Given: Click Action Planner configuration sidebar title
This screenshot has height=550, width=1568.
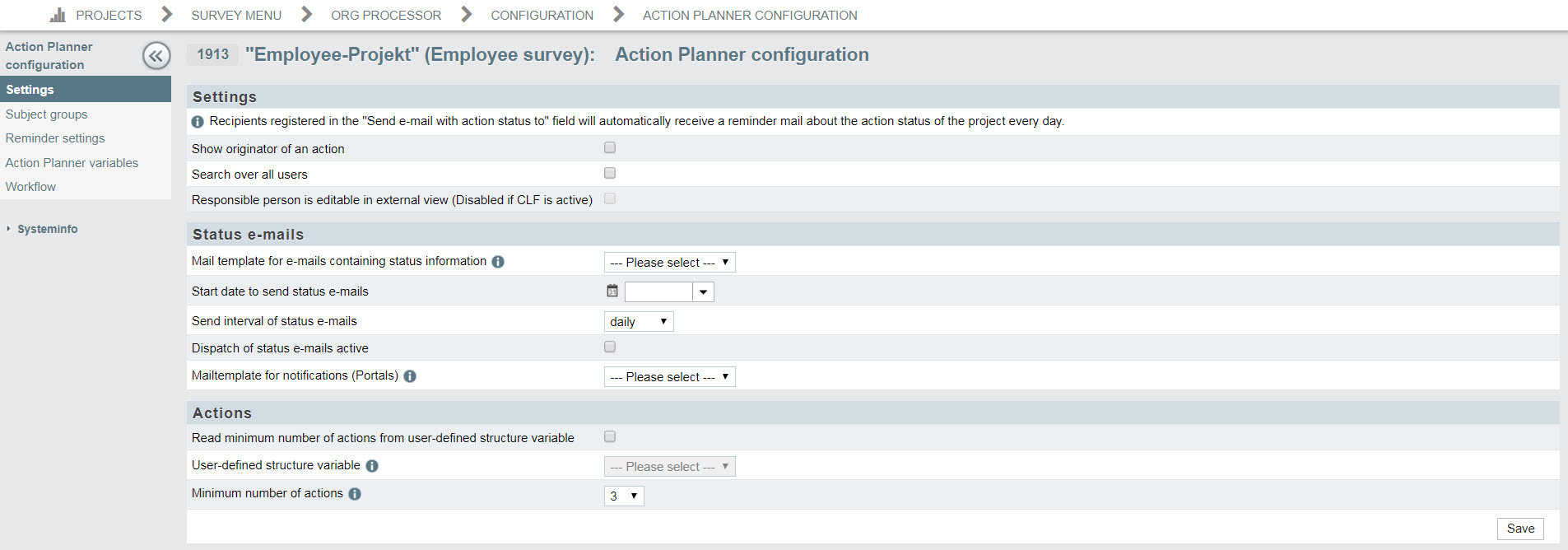Looking at the screenshot, I should [x=49, y=56].
